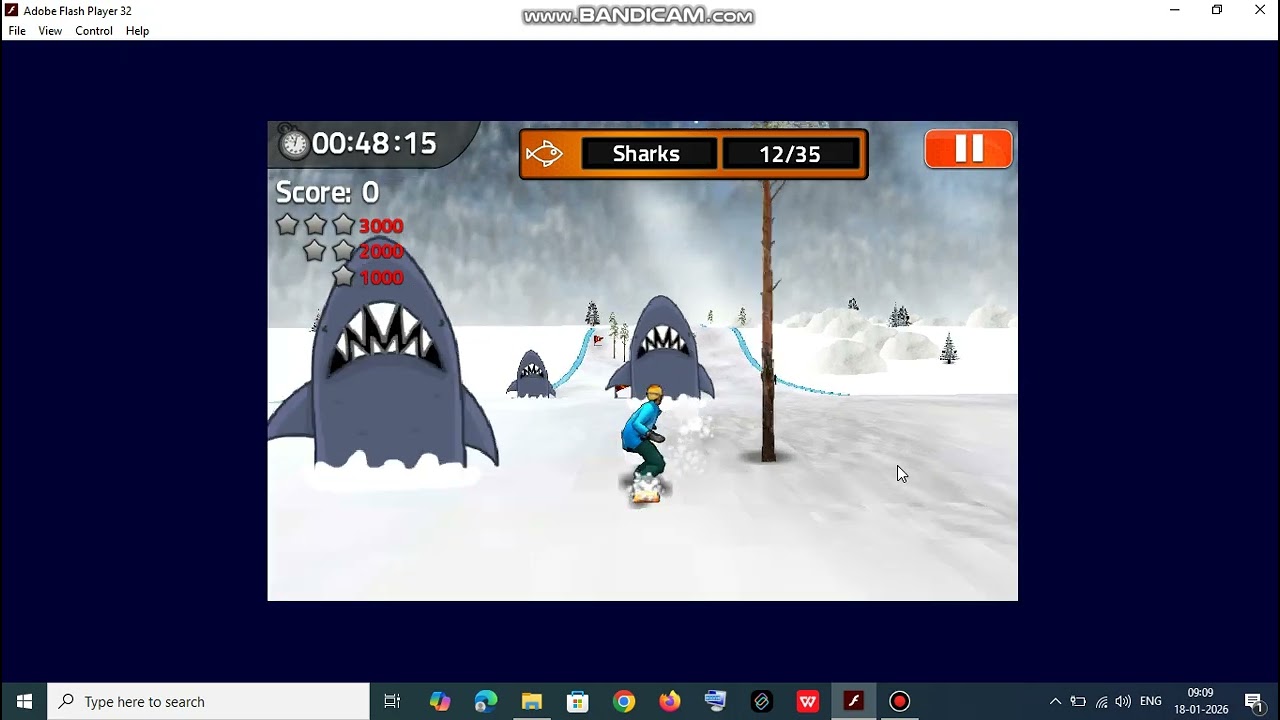Image resolution: width=1280 pixels, height=720 pixels.
Task: Restore down the Flash Player window
Action: (1217, 10)
